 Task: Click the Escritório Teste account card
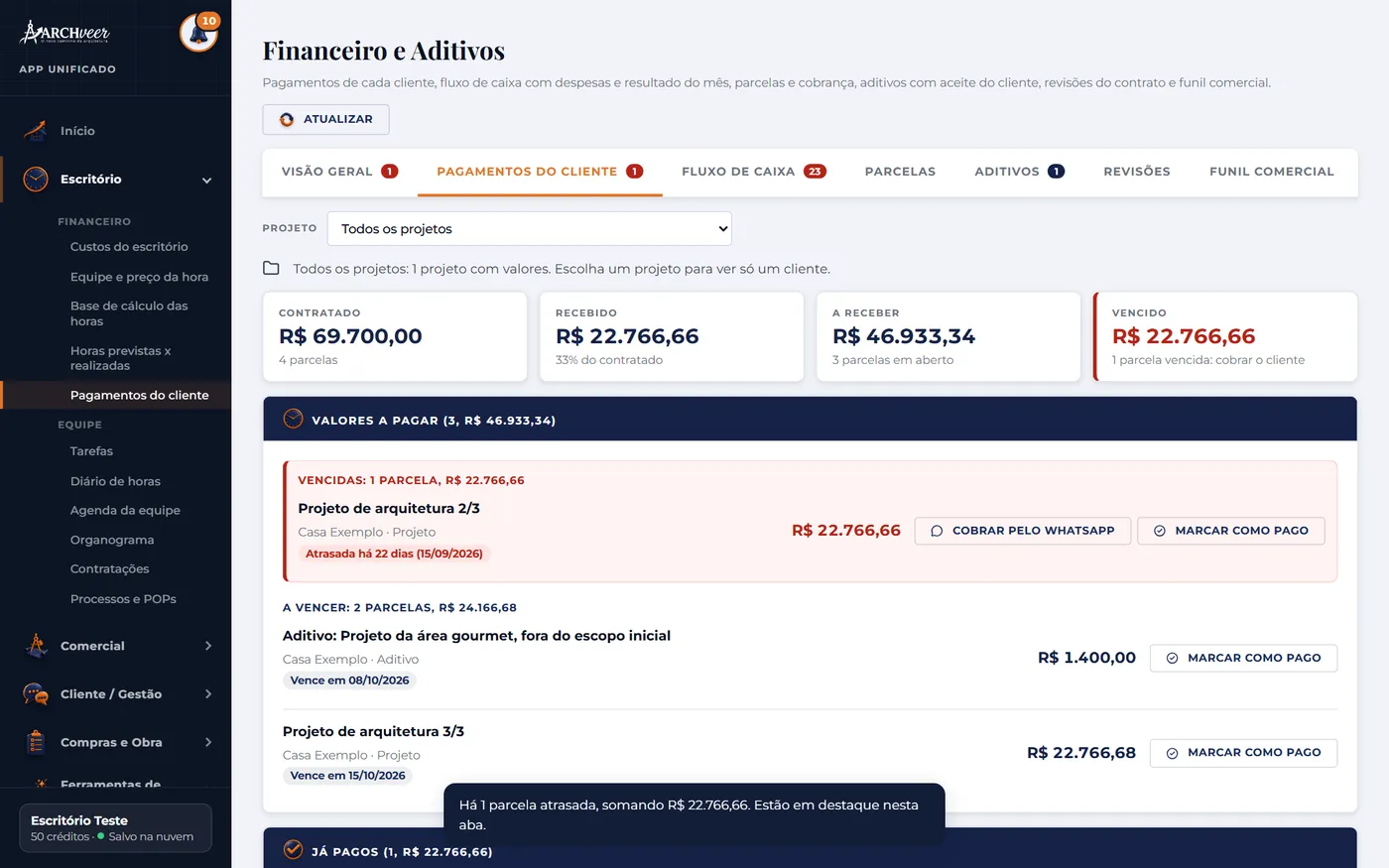[115, 828]
